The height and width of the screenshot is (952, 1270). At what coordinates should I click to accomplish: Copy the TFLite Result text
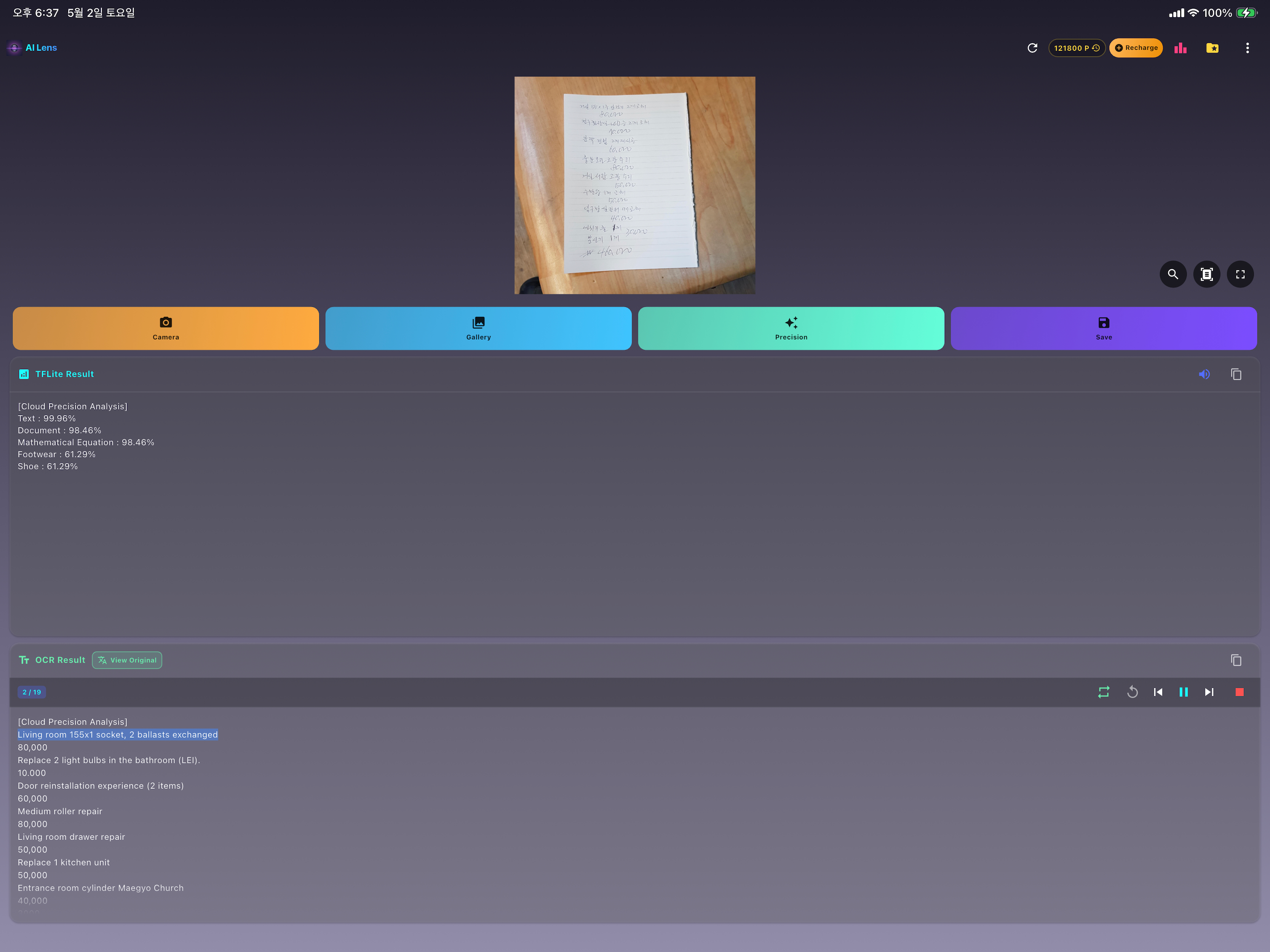[x=1236, y=374]
